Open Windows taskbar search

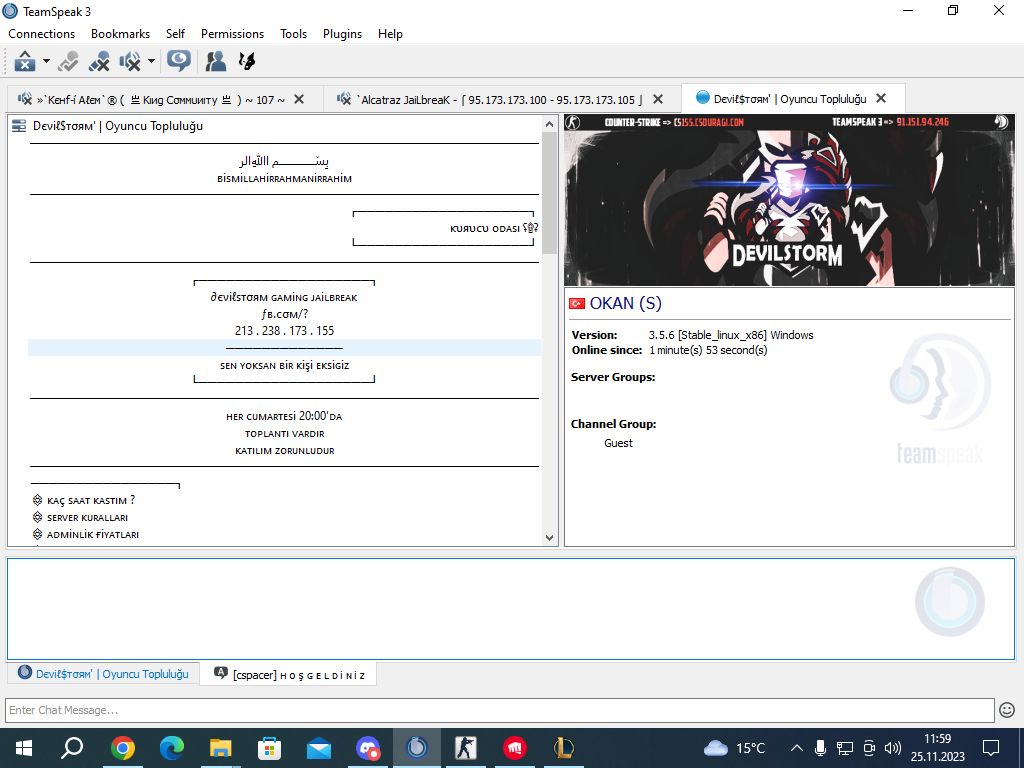(x=72, y=748)
